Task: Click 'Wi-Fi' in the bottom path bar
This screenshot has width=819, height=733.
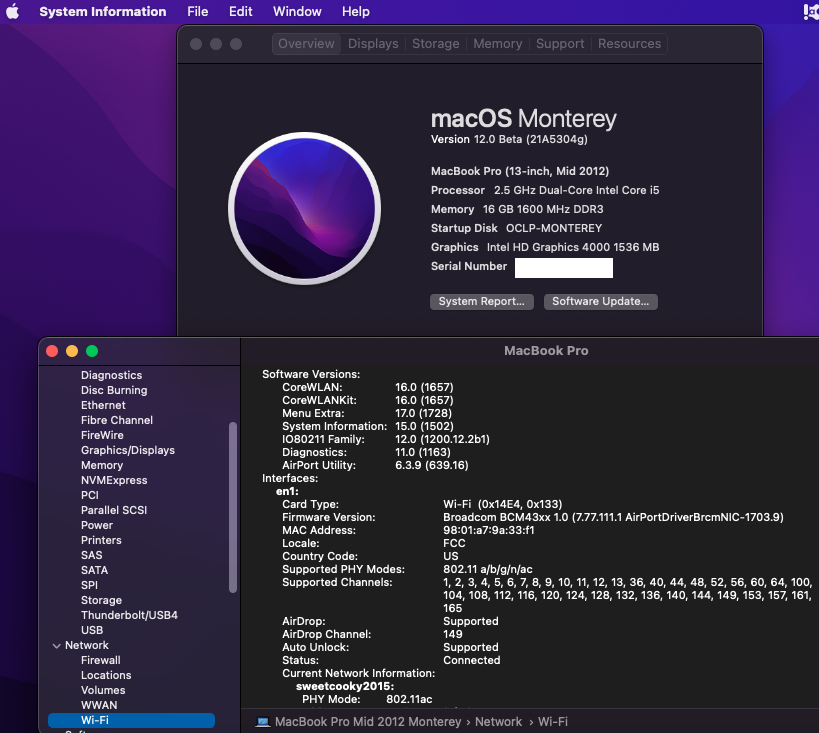Action: point(553,722)
